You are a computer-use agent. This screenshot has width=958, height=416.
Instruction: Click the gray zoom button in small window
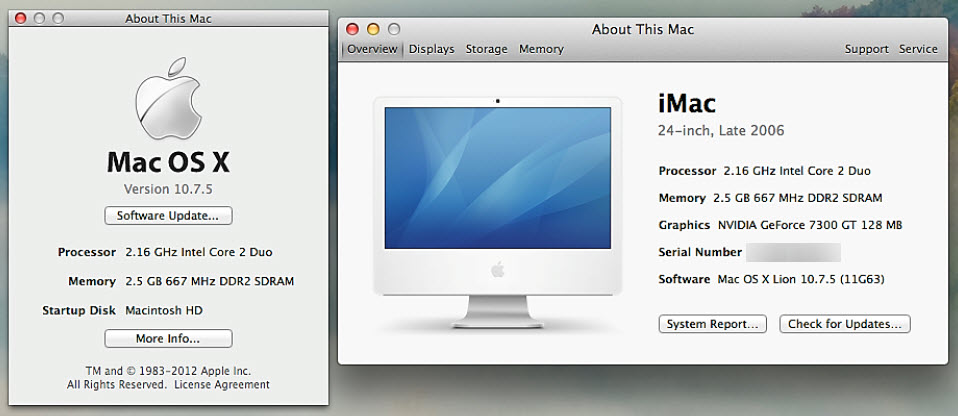(x=58, y=18)
